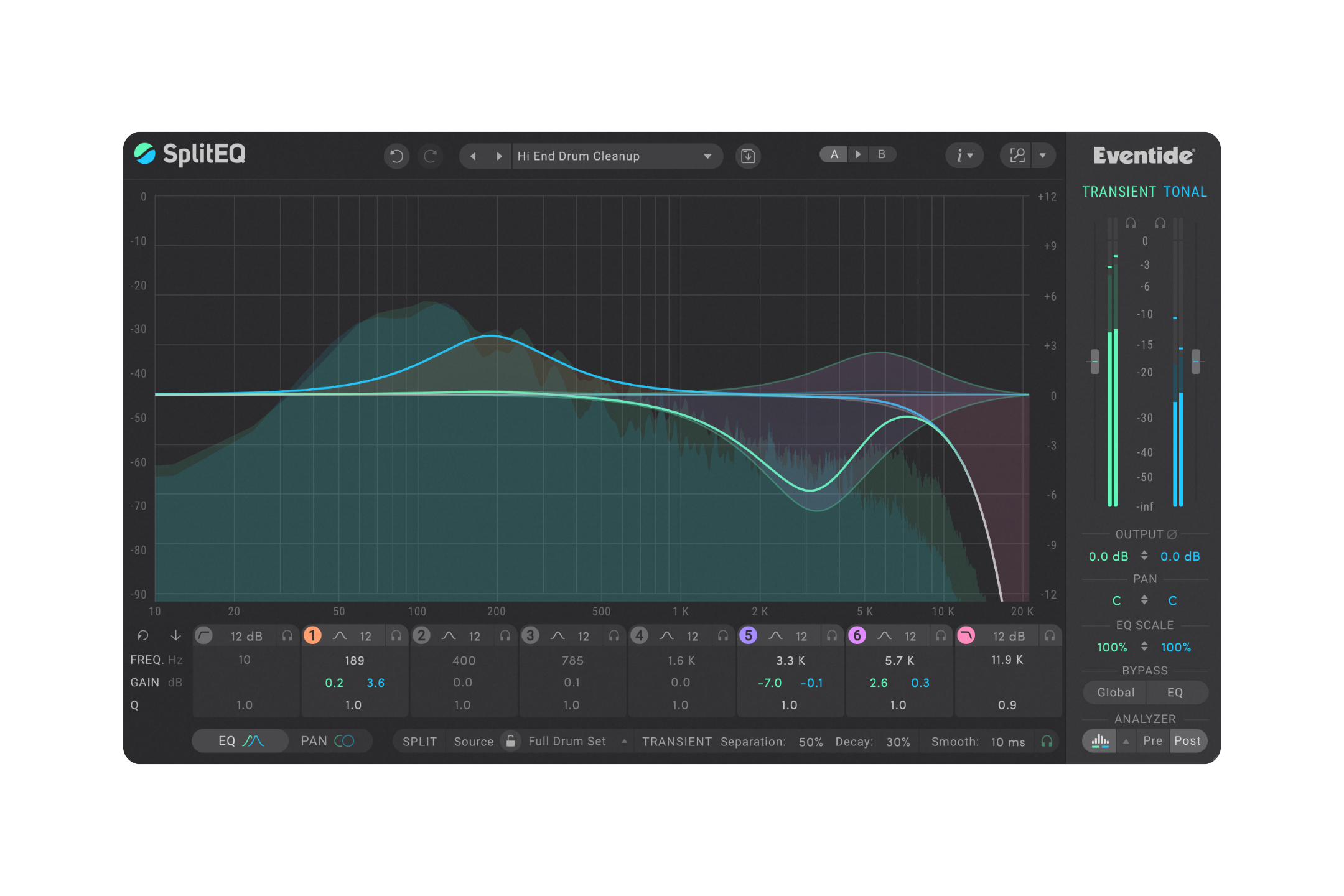Click the transient solo headphone in bottom bar
Viewport: 1344px width, 896px height.
point(1047,741)
